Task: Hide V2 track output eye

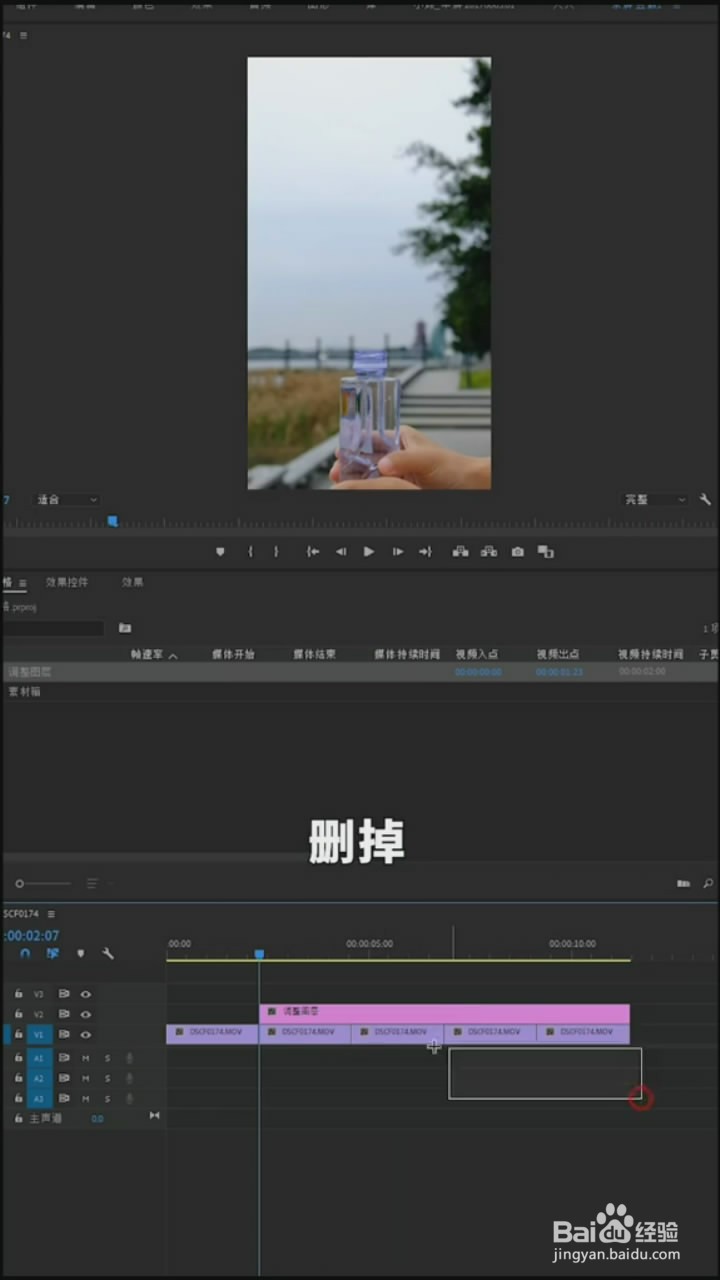Action: (86, 1014)
